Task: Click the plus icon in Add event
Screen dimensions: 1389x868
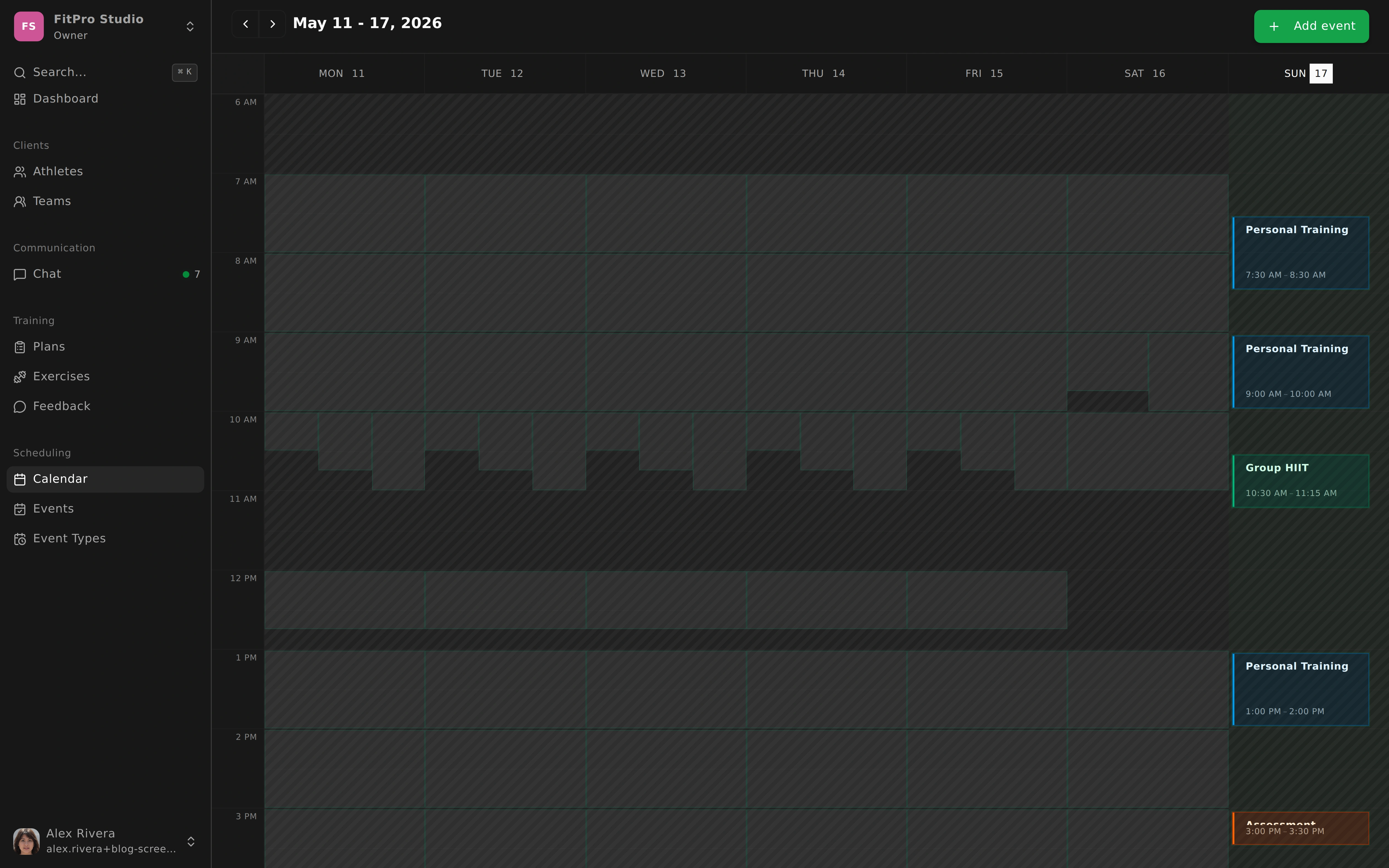Action: (1274, 27)
